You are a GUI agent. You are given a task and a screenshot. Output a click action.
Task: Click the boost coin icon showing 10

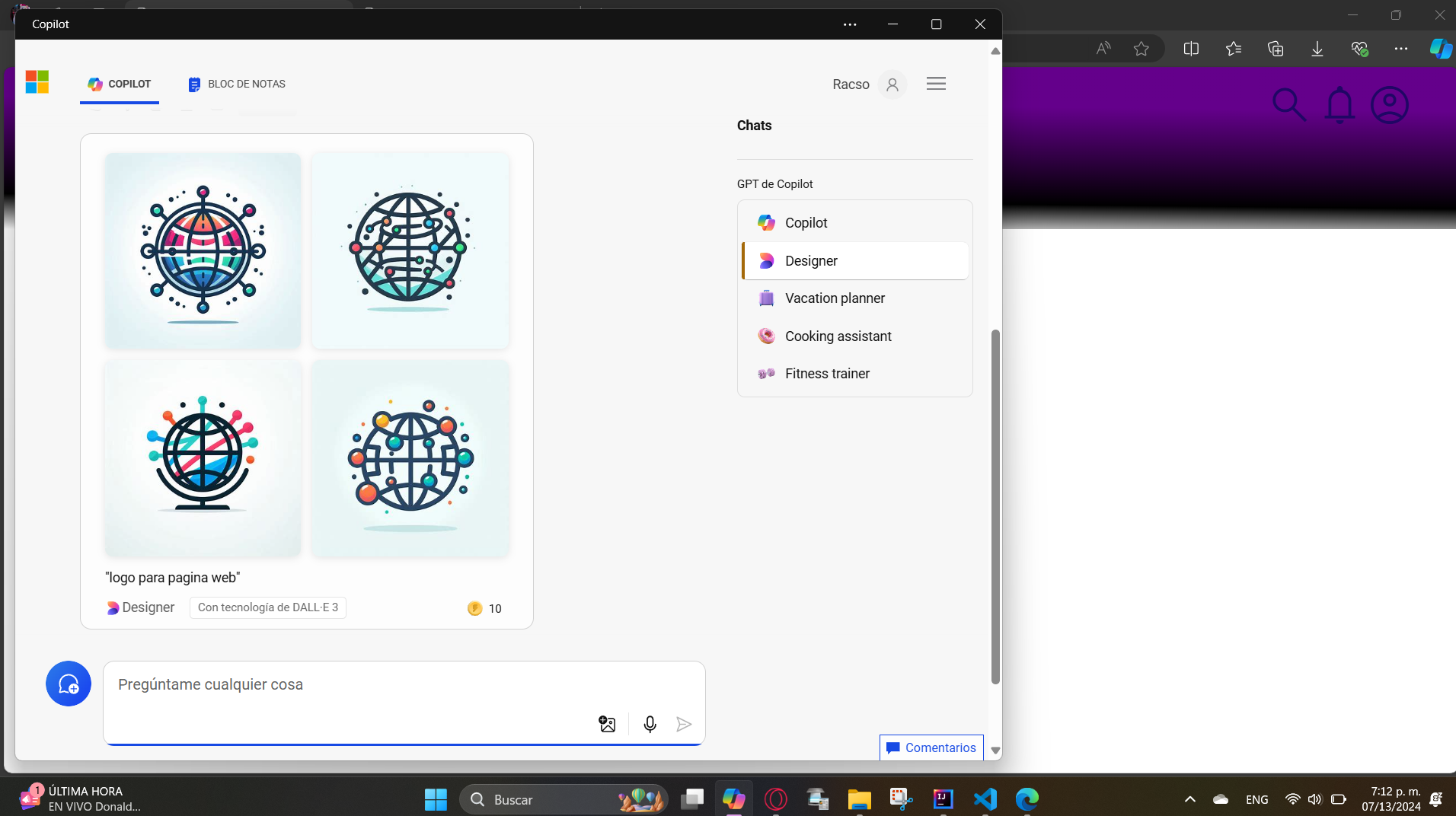coord(475,608)
